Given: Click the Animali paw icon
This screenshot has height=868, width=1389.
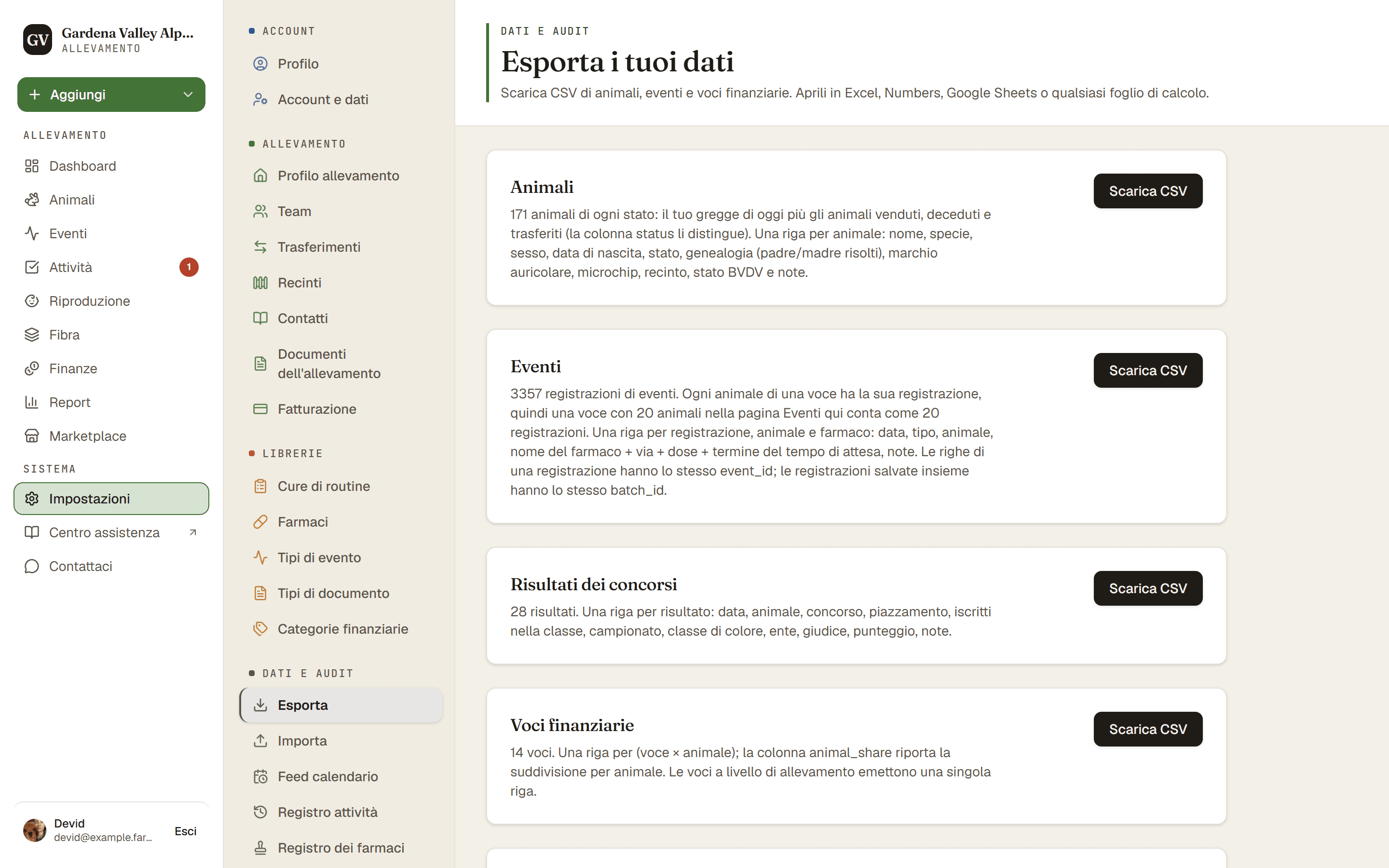Looking at the screenshot, I should [31, 200].
